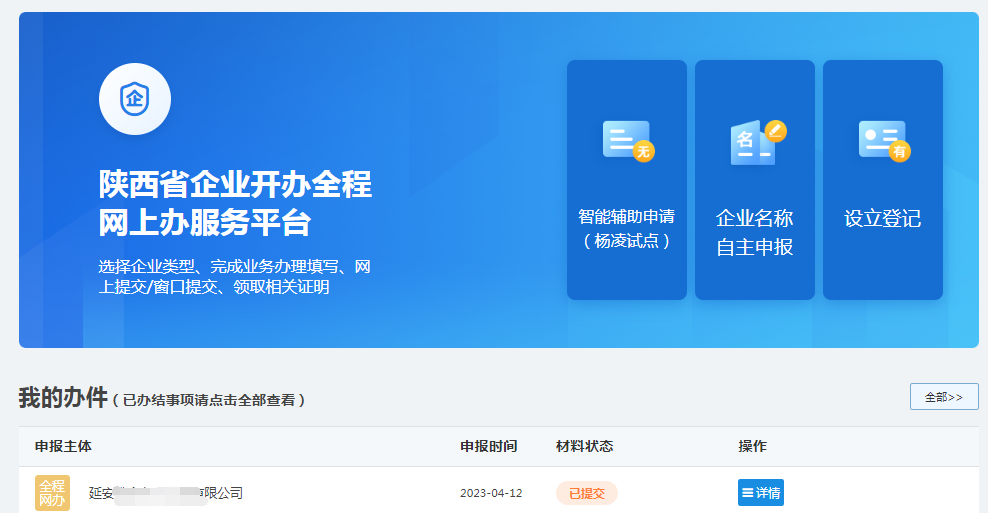The image size is (988, 513).
Task: Click the enterprise shield logo icon
Action: 135,99
